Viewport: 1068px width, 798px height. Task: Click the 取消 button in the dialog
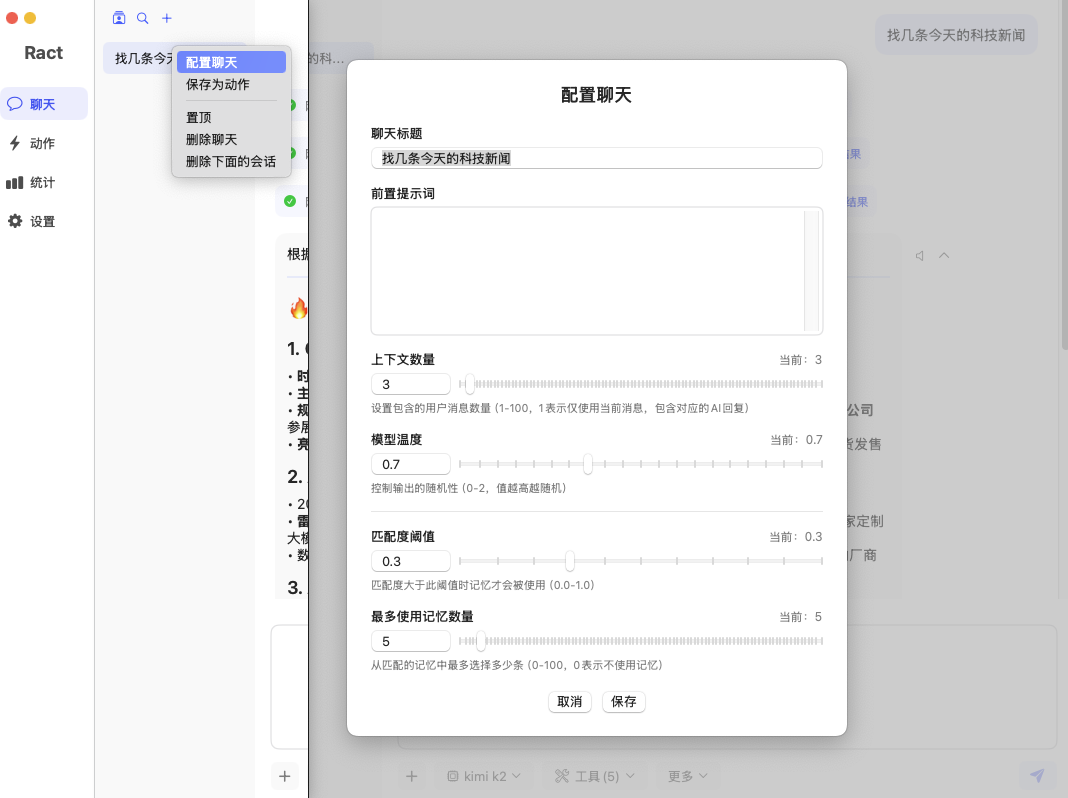[x=570, y=702]
